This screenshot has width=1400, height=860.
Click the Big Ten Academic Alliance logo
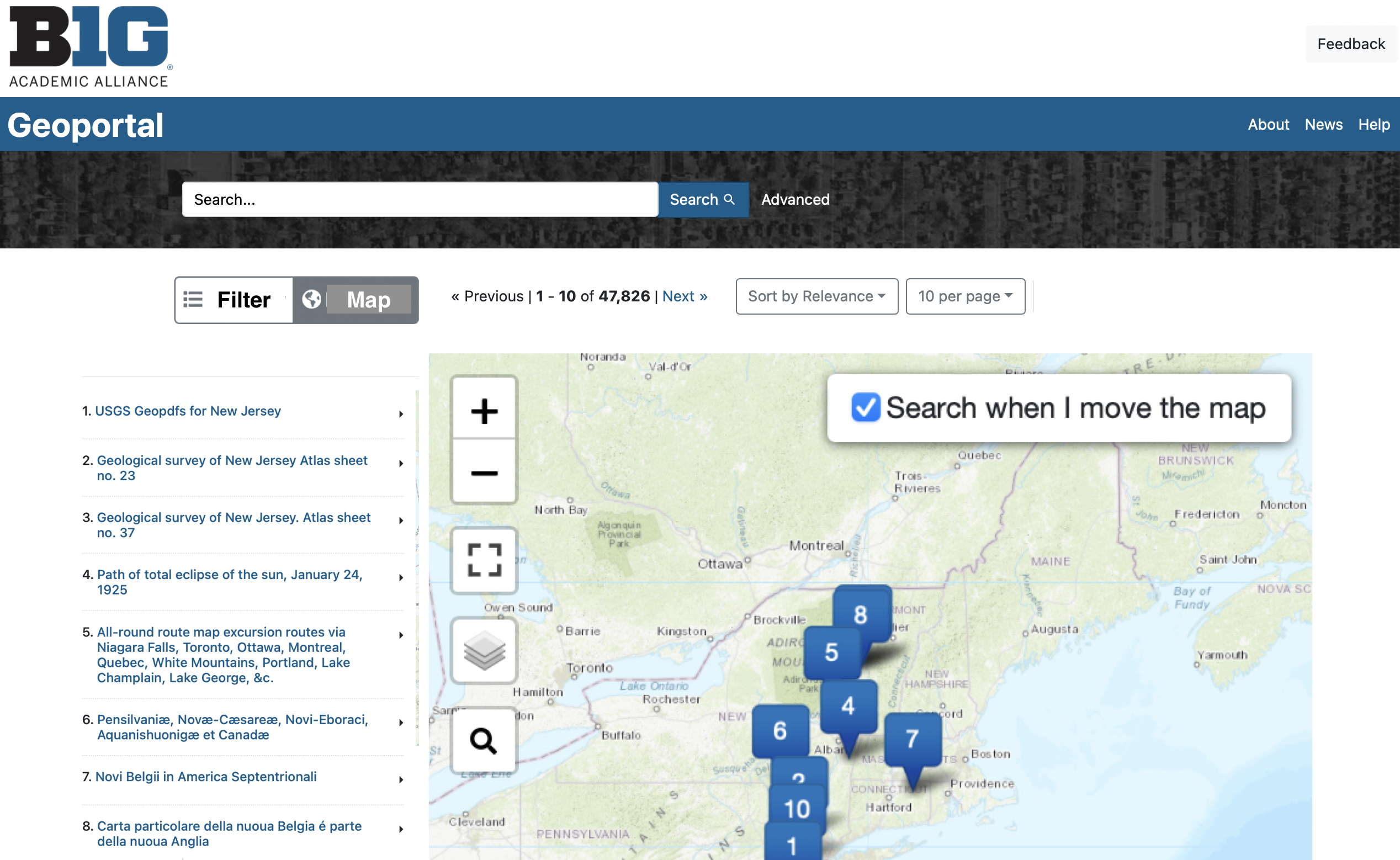(x=90, y=46)
